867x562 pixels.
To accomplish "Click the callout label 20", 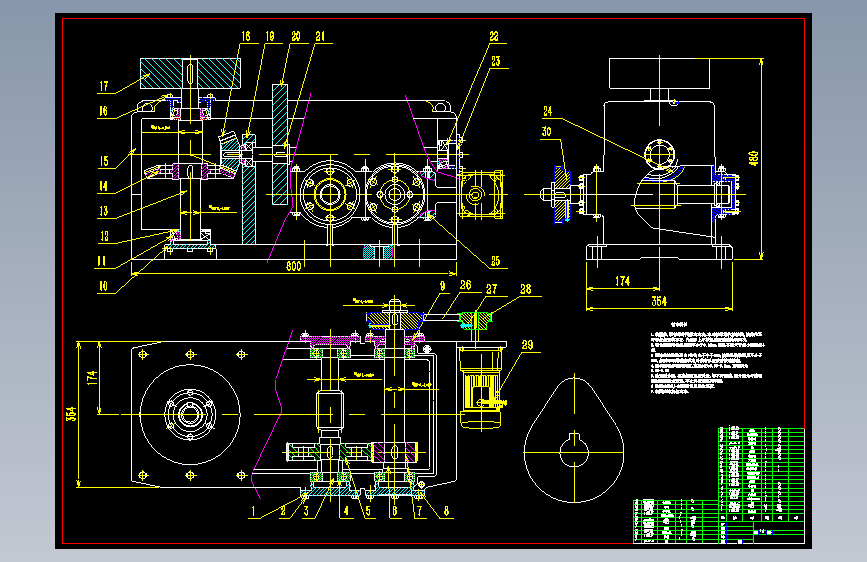I will (296, 37).
